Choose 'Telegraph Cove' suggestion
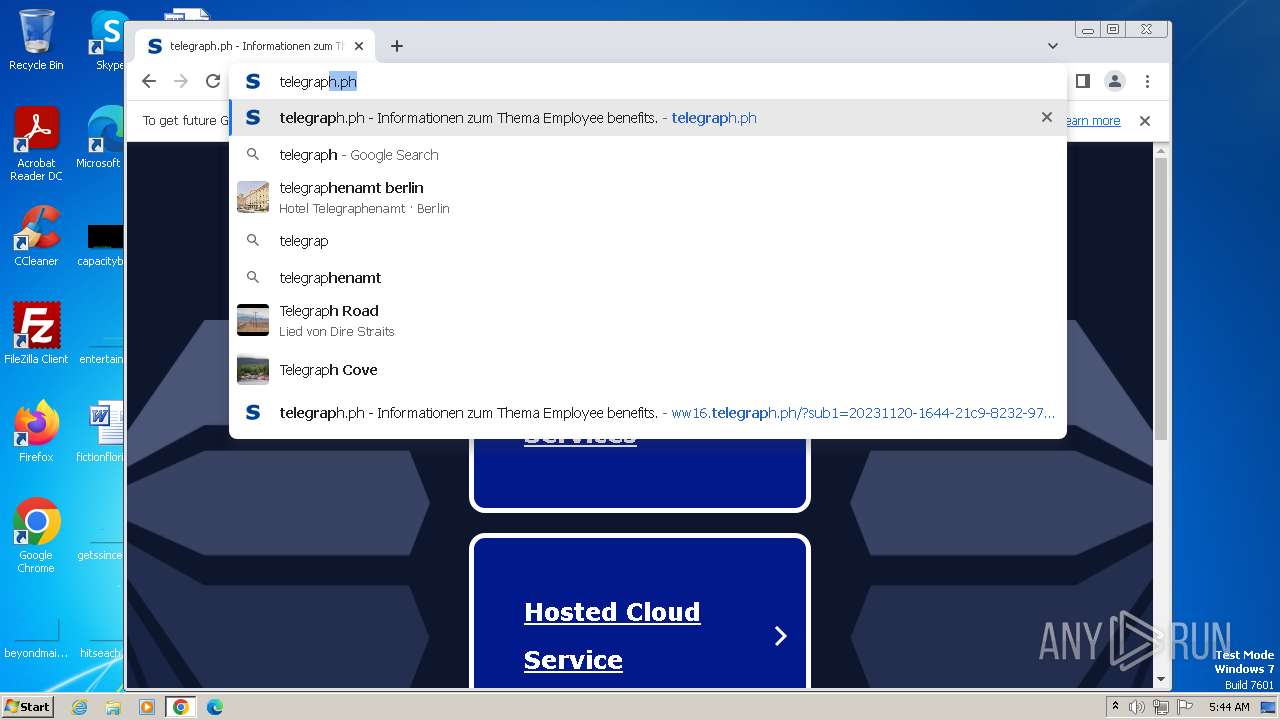 (x=648, y=370)
